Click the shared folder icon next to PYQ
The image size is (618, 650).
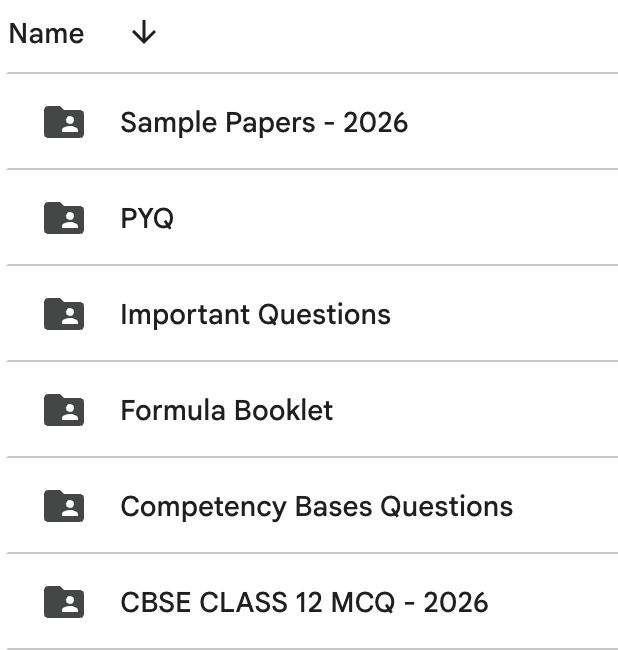[64, 218]
